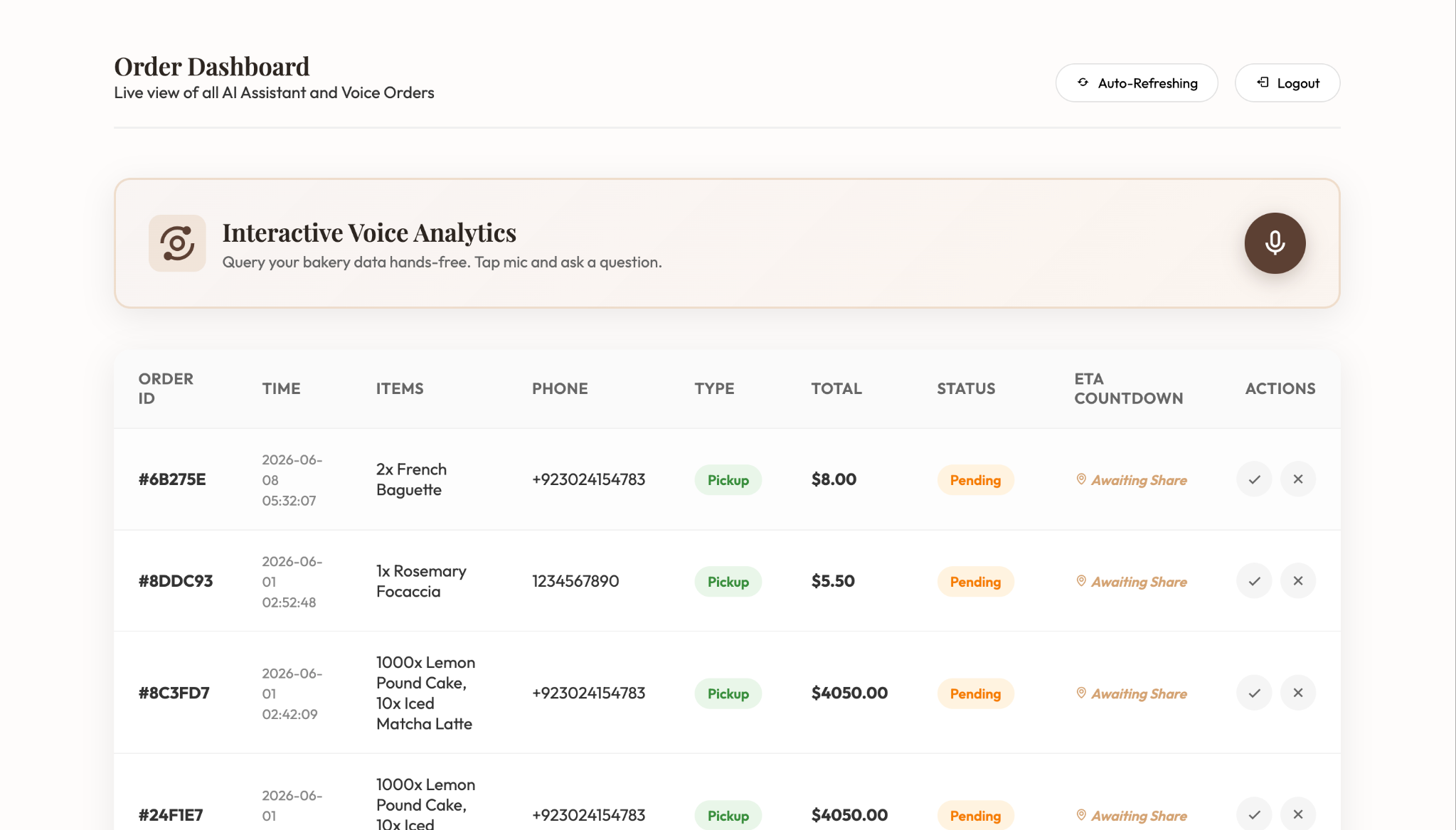The height and width of the screenshot is (830, 1456).
Task: Click the 1x Rosemary Focaccia item
Action: click(421, 581)
